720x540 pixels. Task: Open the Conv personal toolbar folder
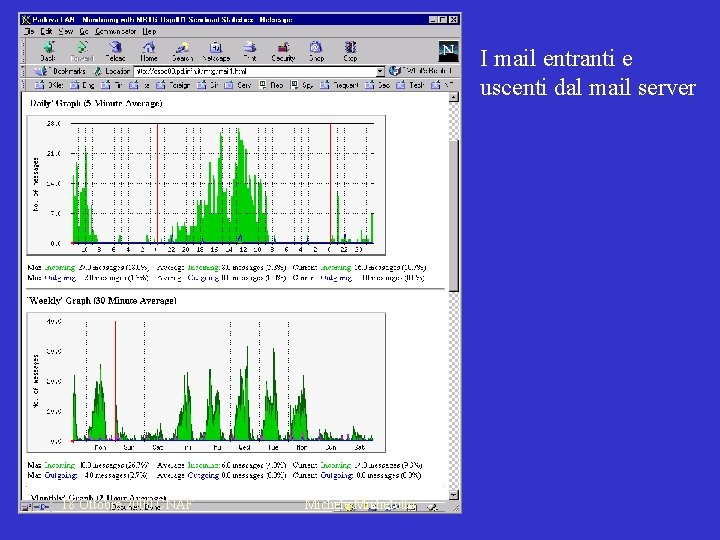click(x=238, y=85)
